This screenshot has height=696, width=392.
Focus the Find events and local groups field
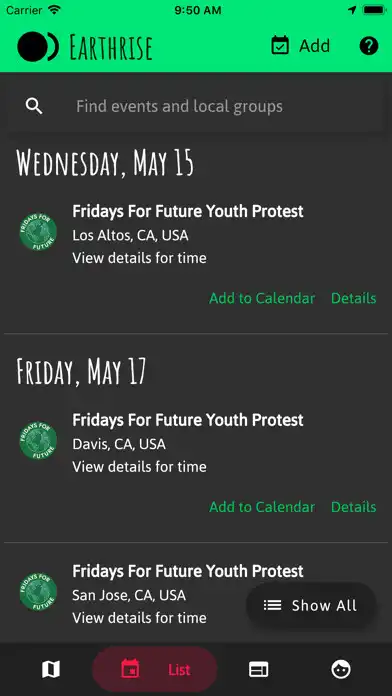point(196,107)
